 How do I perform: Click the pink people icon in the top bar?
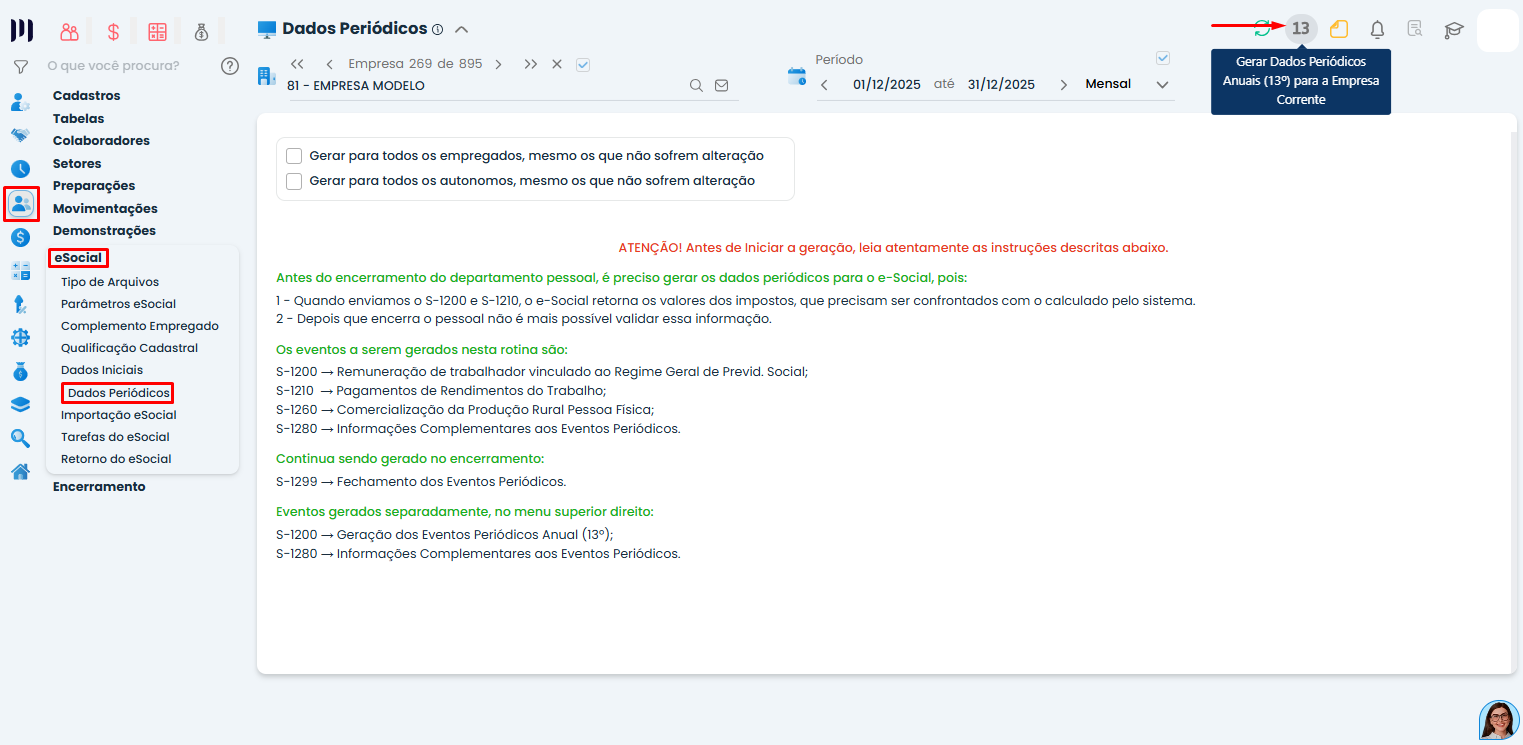(69, 32)
